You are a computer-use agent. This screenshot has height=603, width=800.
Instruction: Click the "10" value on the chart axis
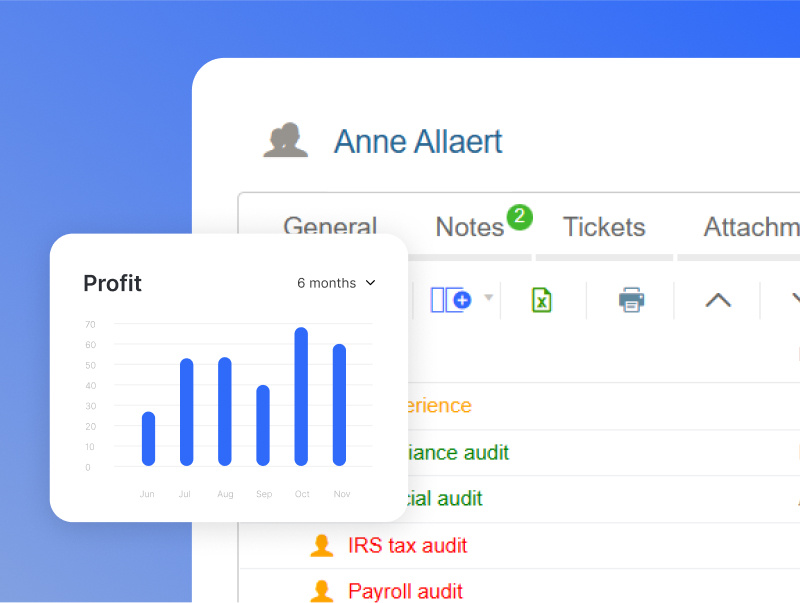(x=90, y=447)
